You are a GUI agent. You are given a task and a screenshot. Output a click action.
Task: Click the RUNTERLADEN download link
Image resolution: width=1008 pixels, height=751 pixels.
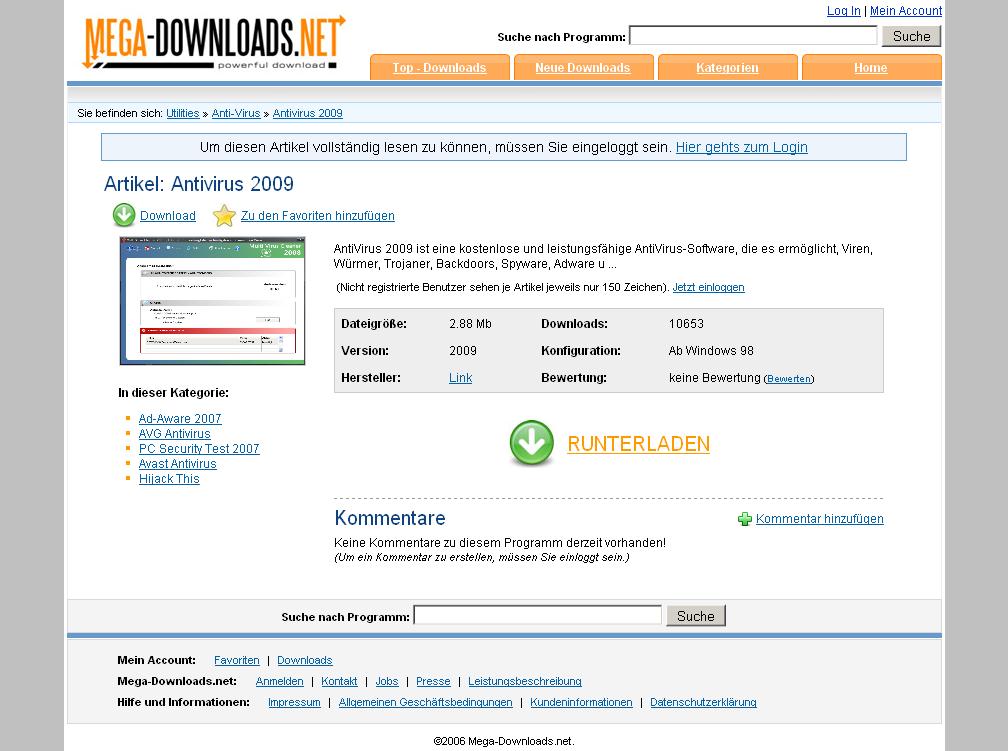click(638, 444)
